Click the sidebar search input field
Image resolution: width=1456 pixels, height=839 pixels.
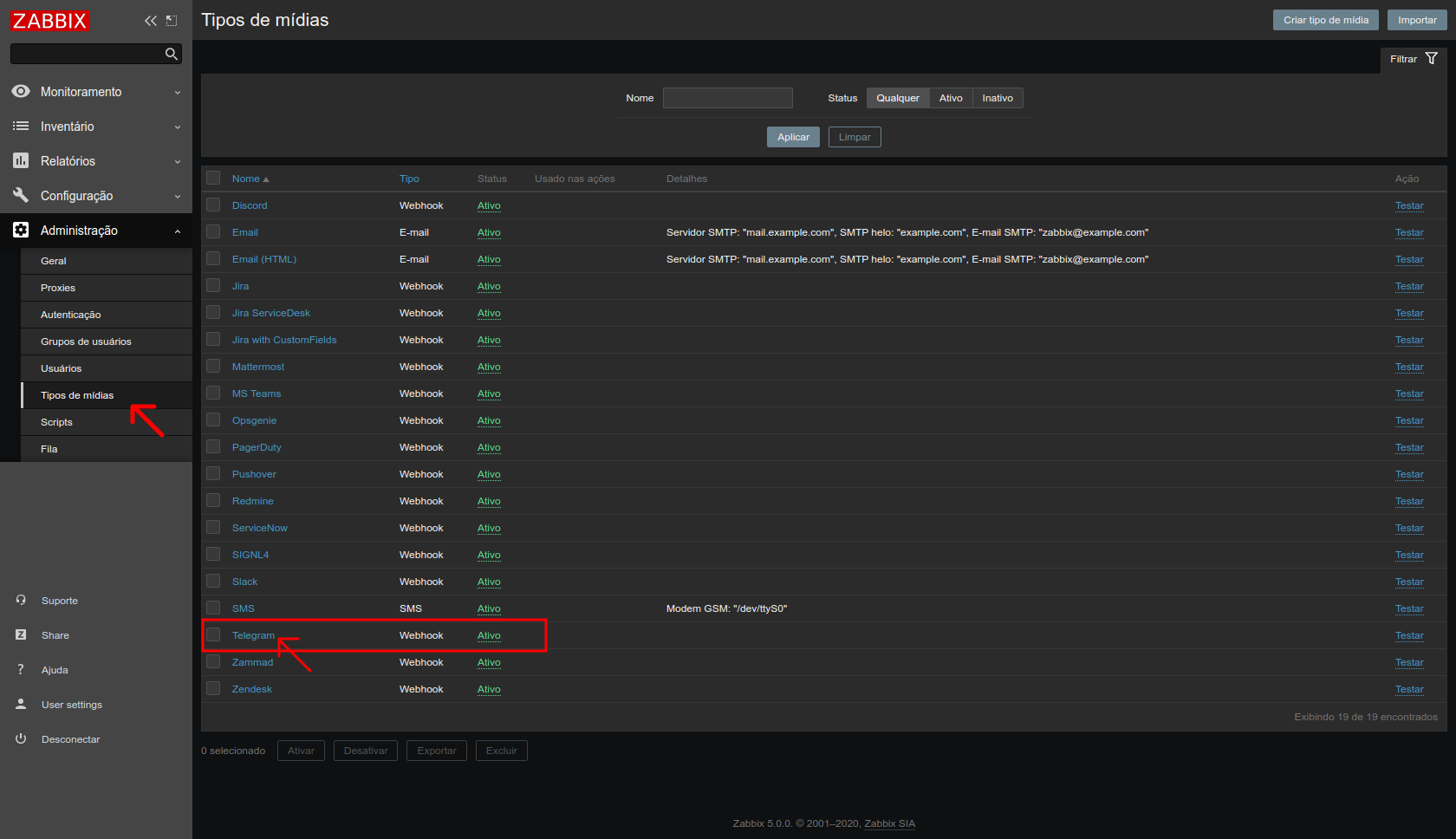[87, 54]
